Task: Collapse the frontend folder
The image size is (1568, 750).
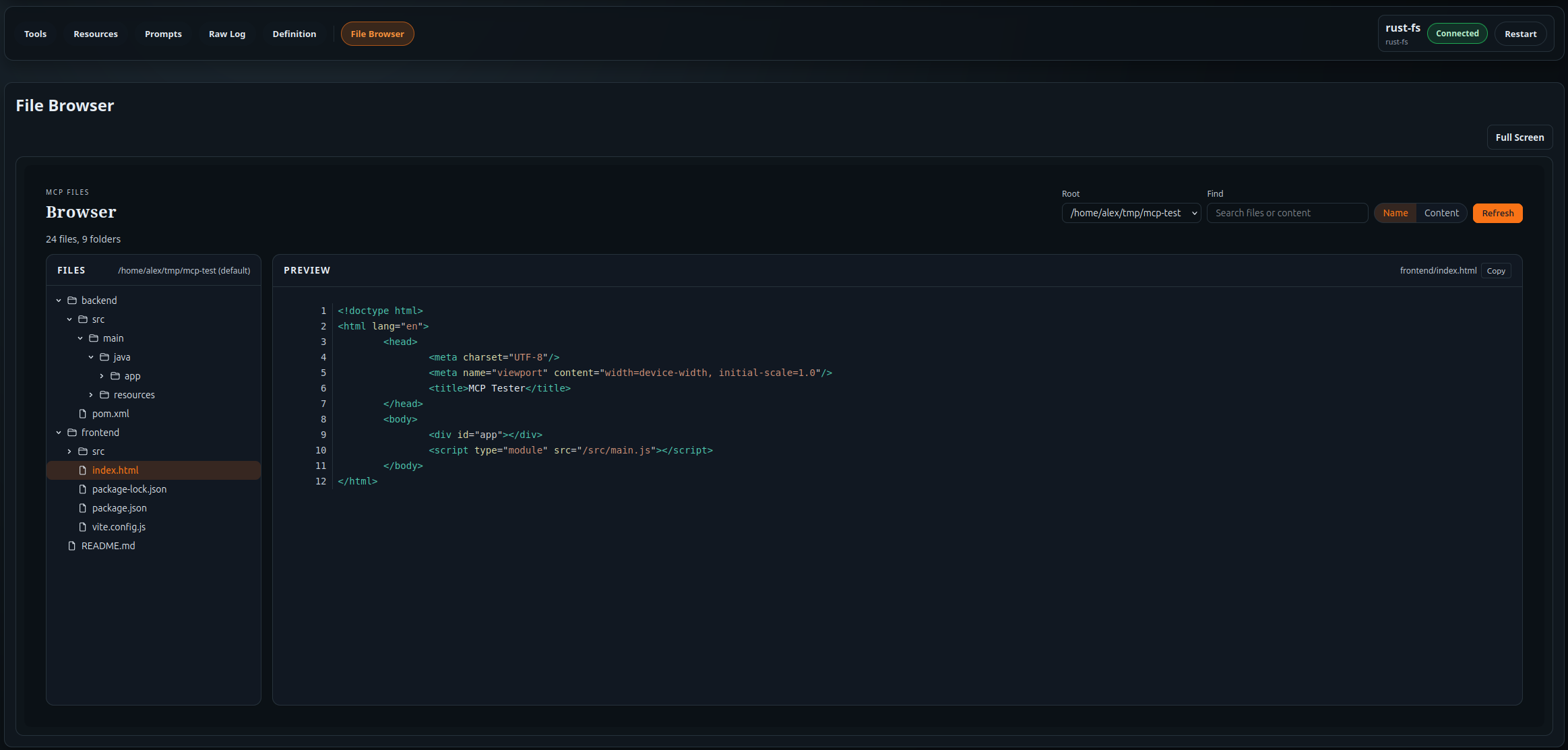Action: [x=58, y=432]
